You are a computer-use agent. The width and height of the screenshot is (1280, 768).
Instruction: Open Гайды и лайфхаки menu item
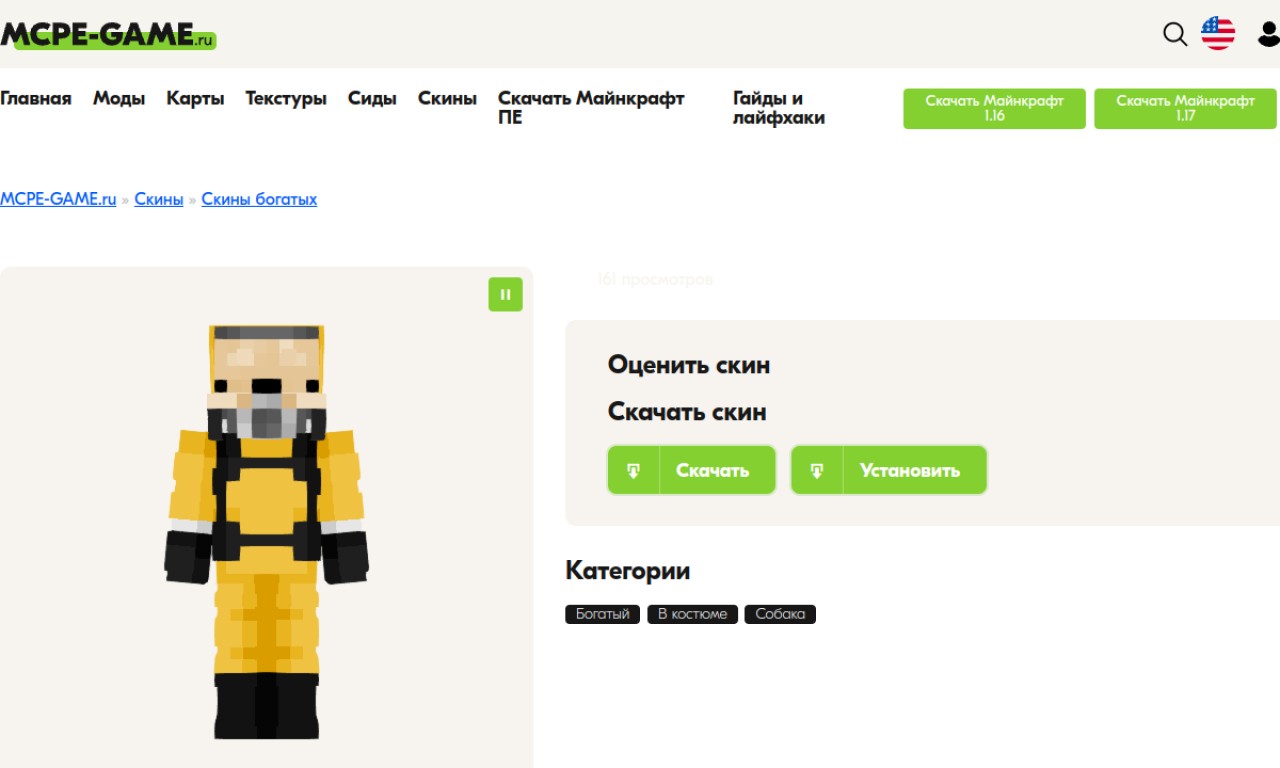(x=779, y=108)
